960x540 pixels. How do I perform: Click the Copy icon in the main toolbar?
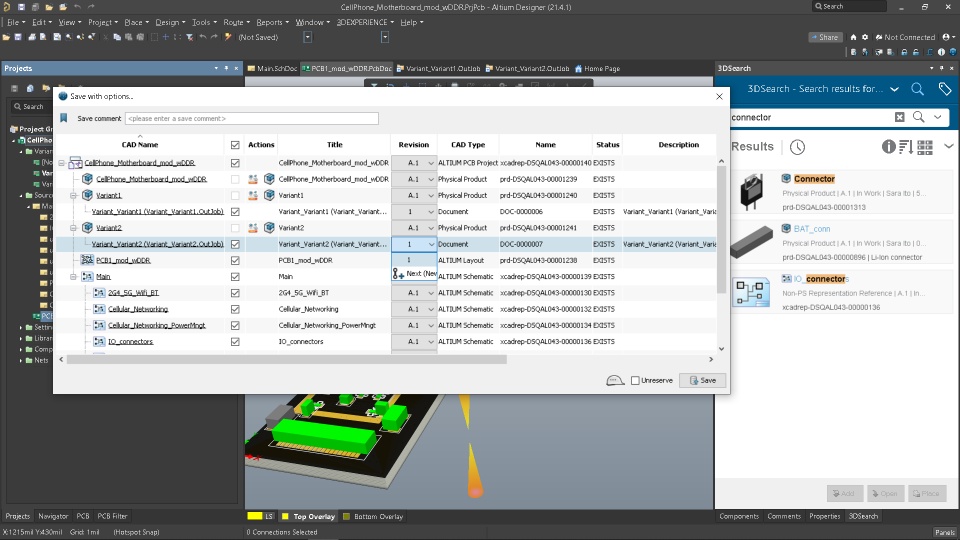(x=117, y=37)
